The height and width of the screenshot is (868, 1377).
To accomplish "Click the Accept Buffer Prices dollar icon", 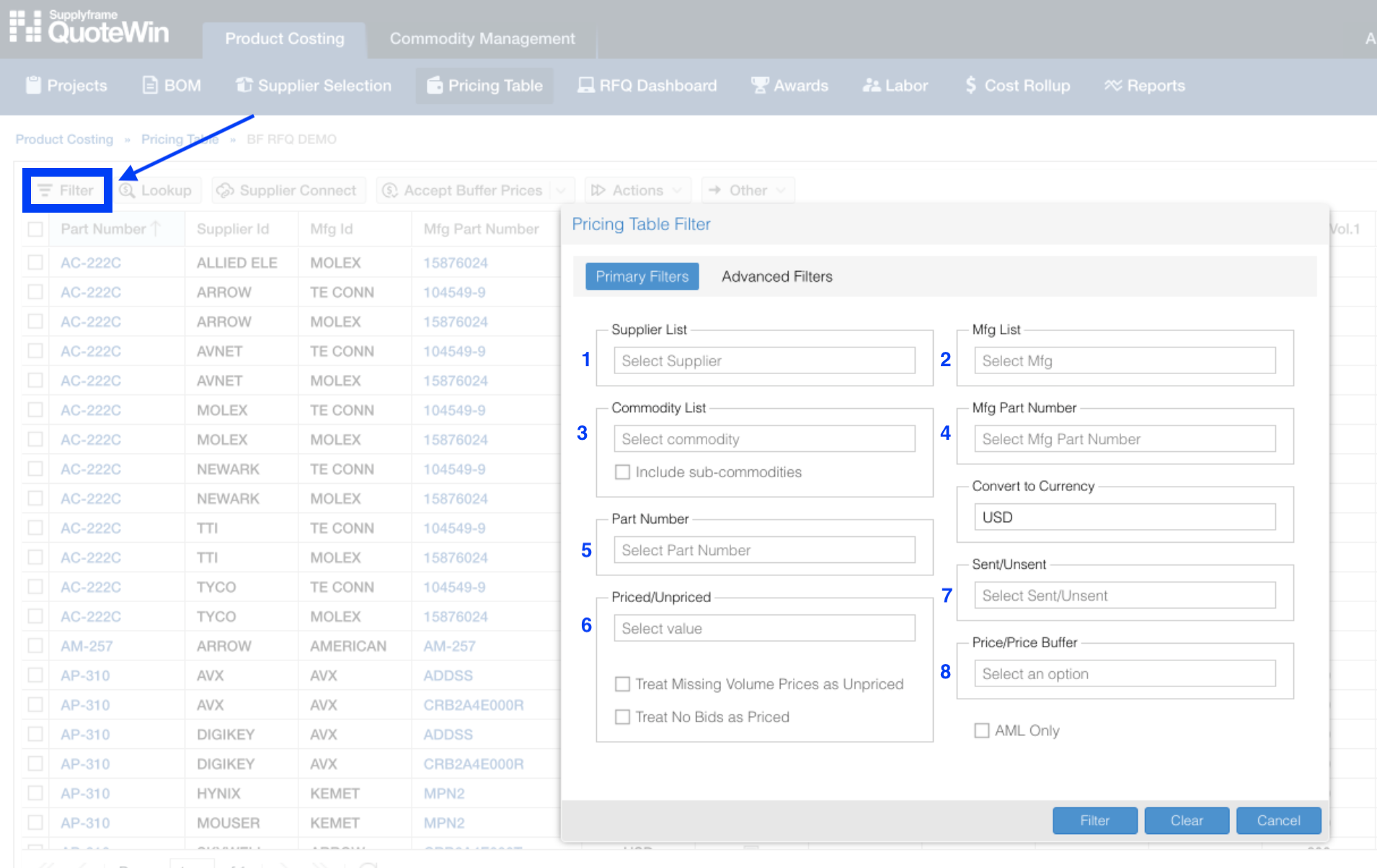I will 390,190.
